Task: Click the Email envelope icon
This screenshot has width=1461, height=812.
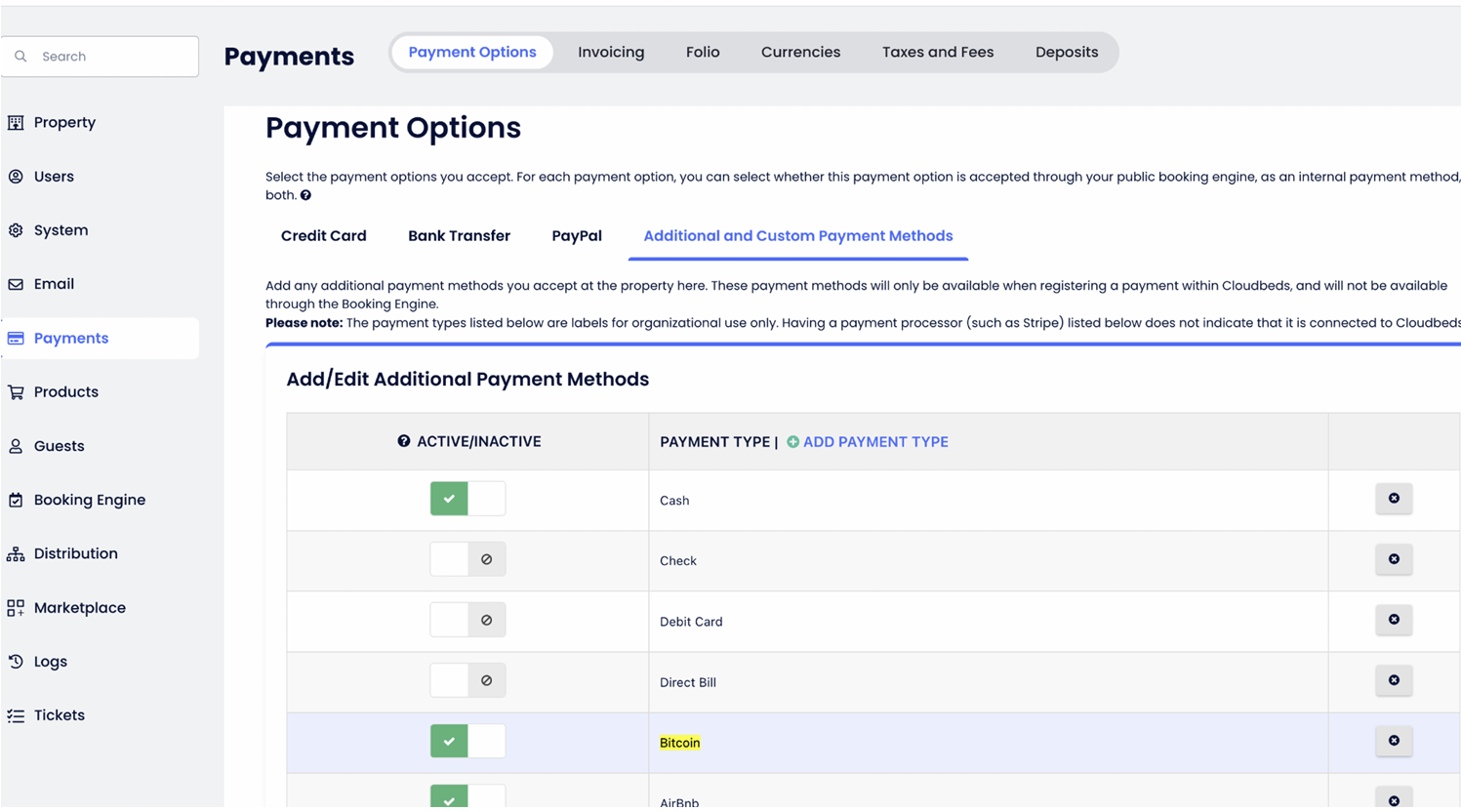Action: pyautogui.click(x=16, y=284)
